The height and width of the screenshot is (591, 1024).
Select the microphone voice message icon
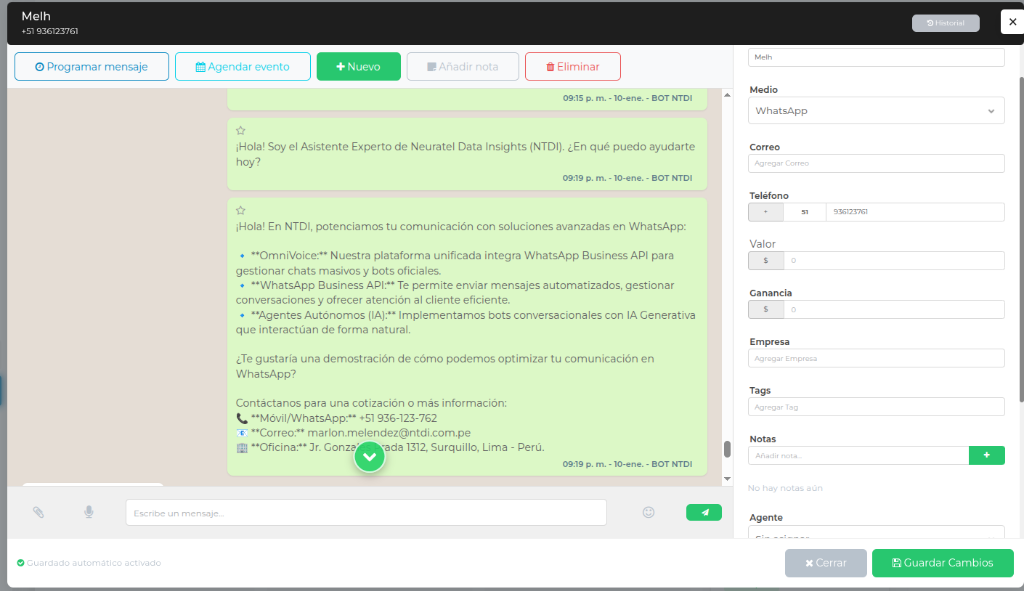(x=89, y=511)
